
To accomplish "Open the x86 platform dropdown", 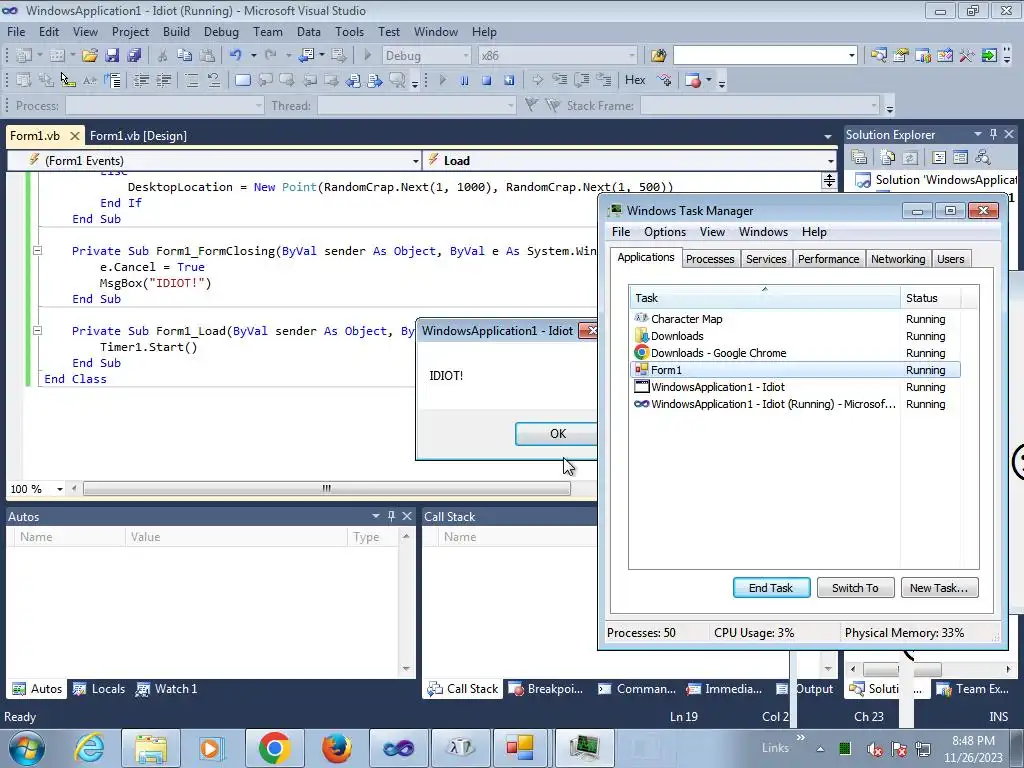I will [632, 56].
